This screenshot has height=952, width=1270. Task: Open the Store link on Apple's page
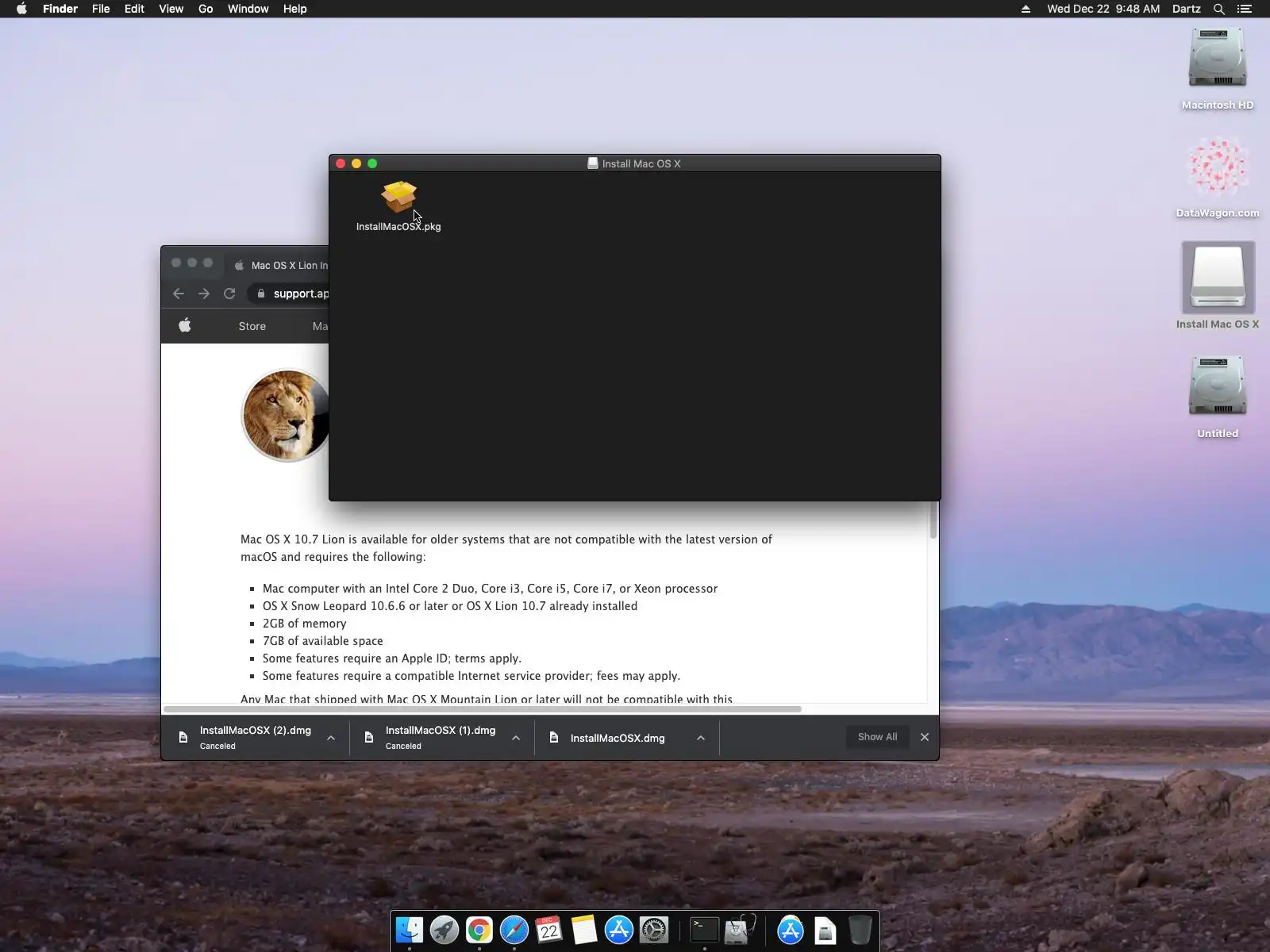[252, 326]
